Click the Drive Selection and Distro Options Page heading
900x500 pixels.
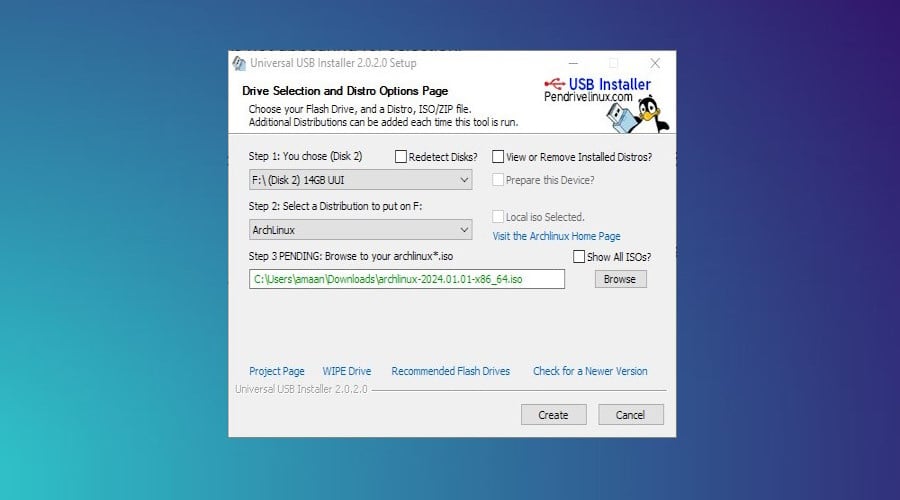[345, 91]
